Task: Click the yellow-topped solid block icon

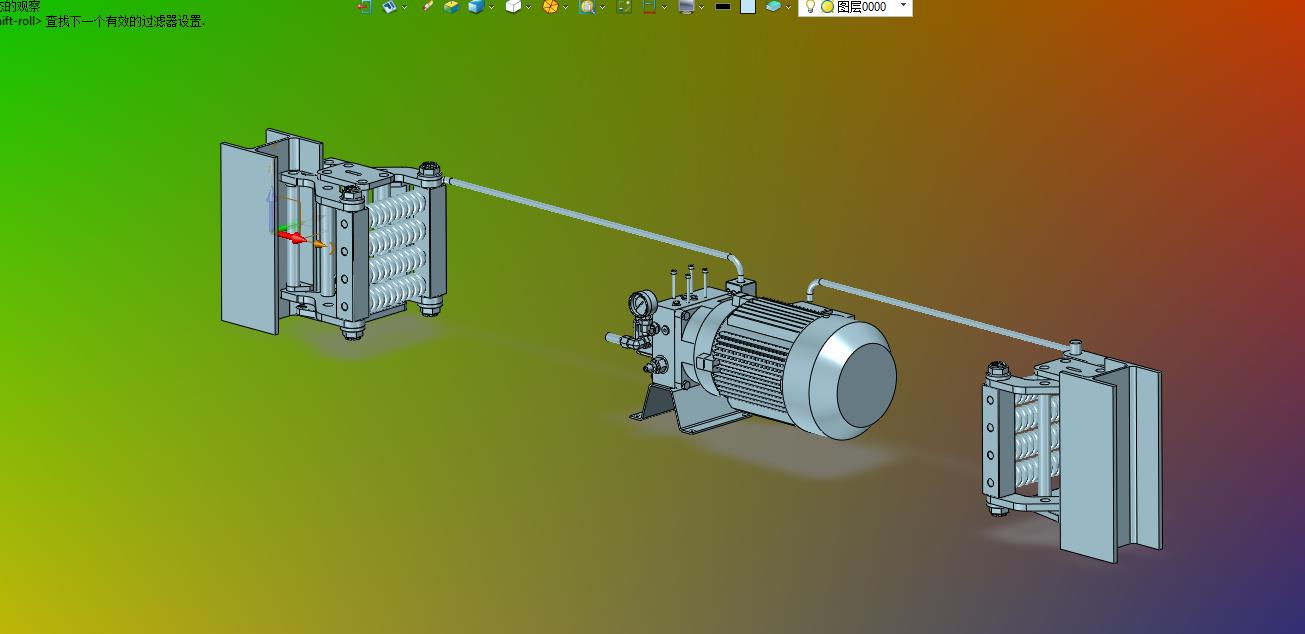Action: point(452,6)
